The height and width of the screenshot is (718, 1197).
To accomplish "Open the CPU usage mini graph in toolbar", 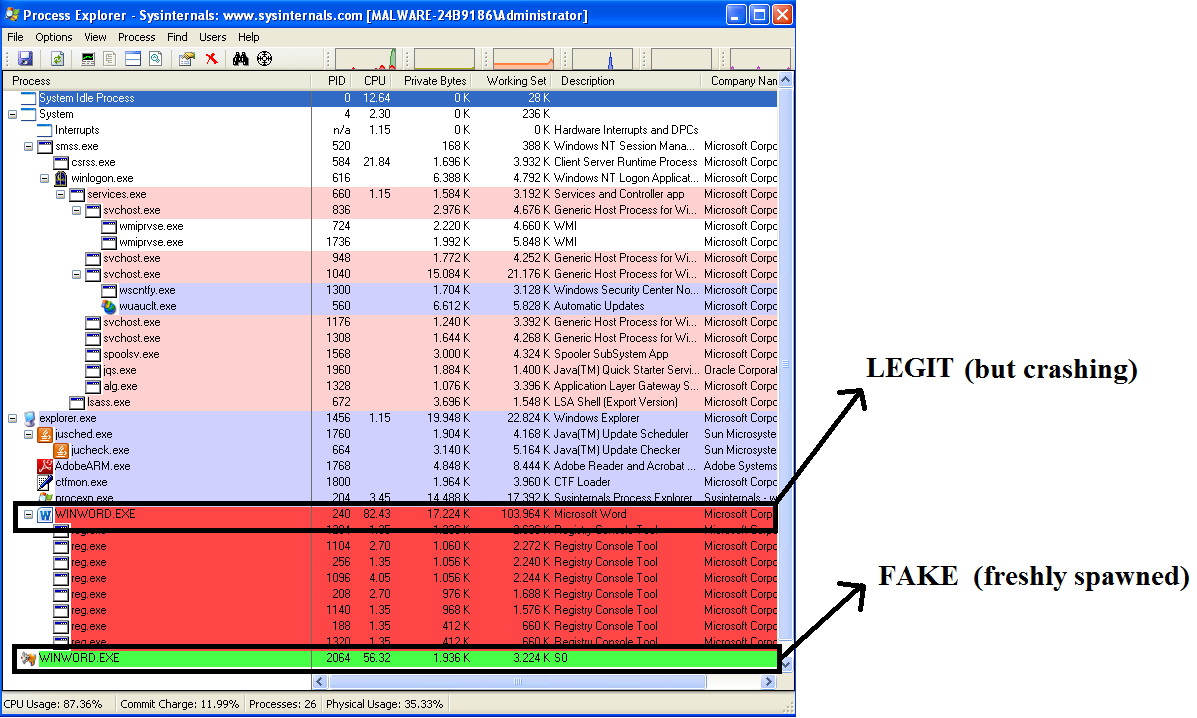I will pyautogui.click(x=366, y=59).
